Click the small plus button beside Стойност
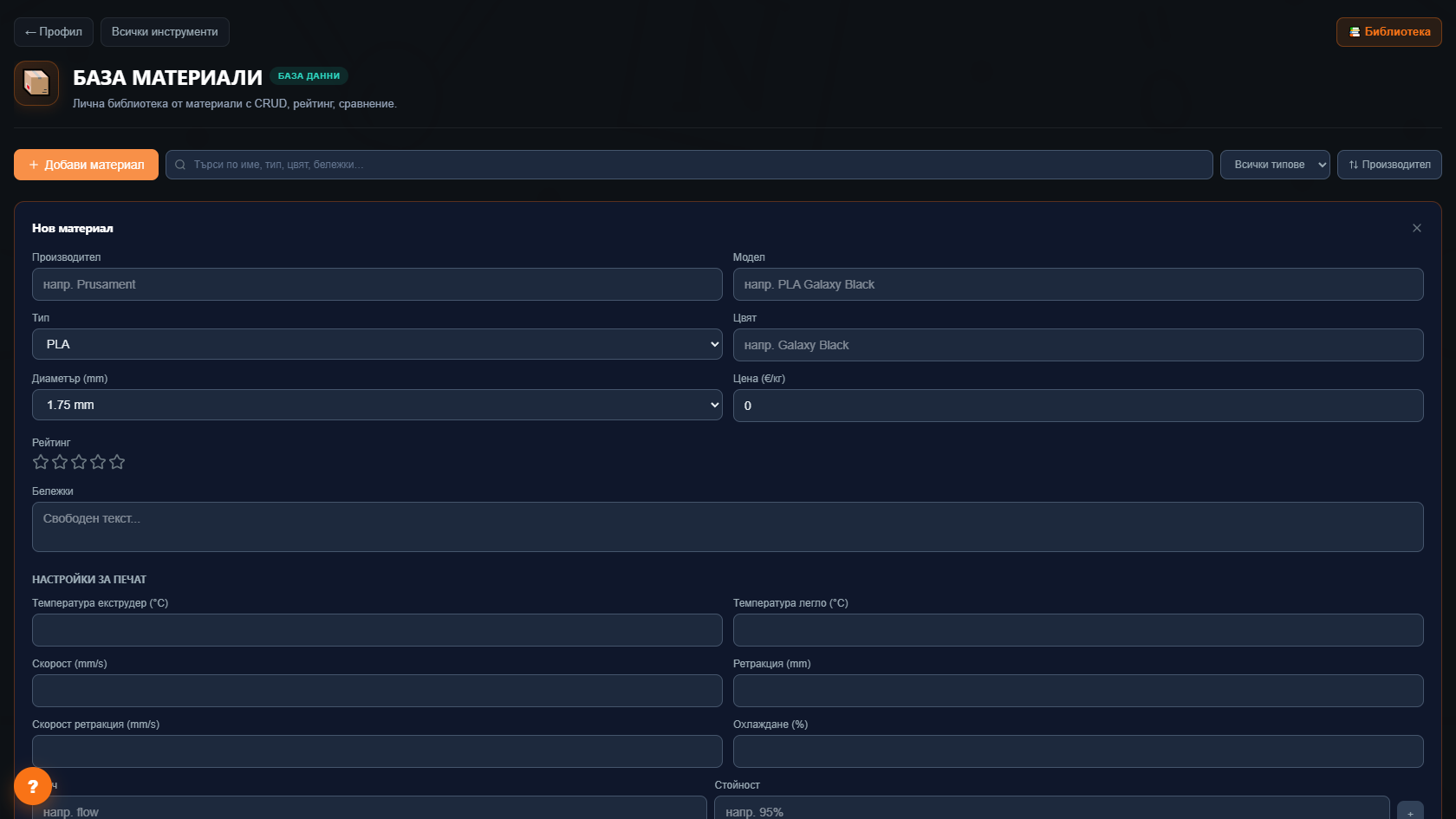This screenshot has width=1456, height=819. (x=1410, y=812)
